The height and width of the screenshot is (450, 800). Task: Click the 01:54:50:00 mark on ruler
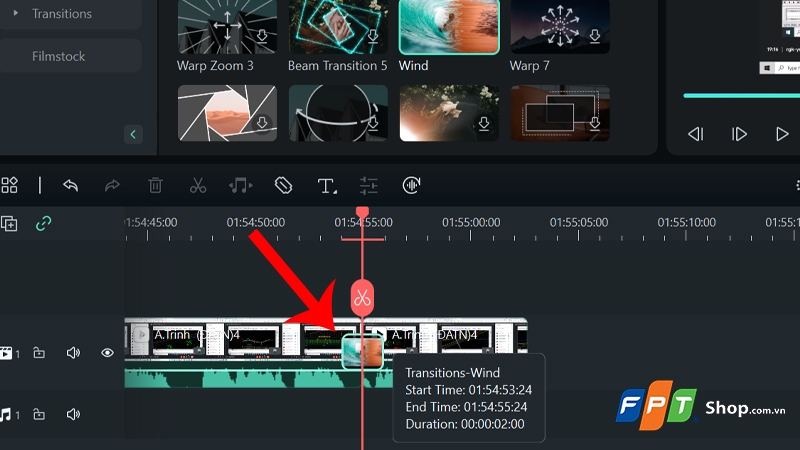pyautogui.click(x=256, y=222)
